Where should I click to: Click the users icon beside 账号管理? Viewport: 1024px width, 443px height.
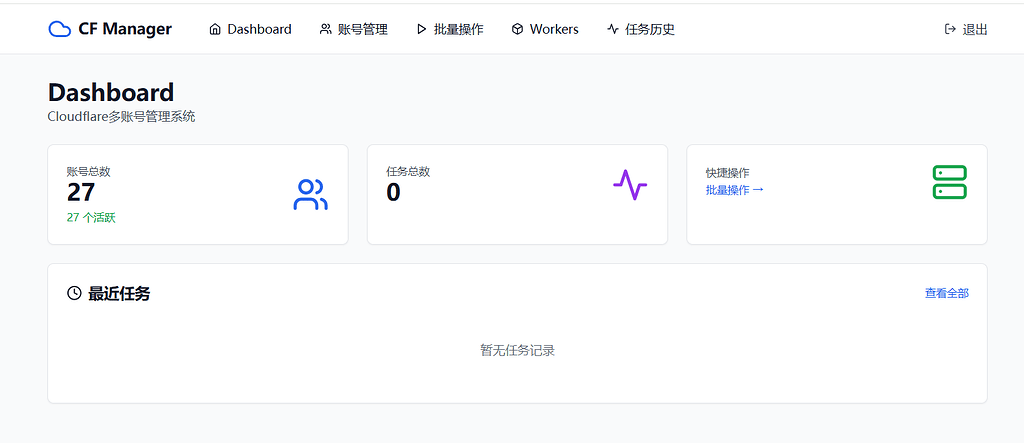click(325, 29)
